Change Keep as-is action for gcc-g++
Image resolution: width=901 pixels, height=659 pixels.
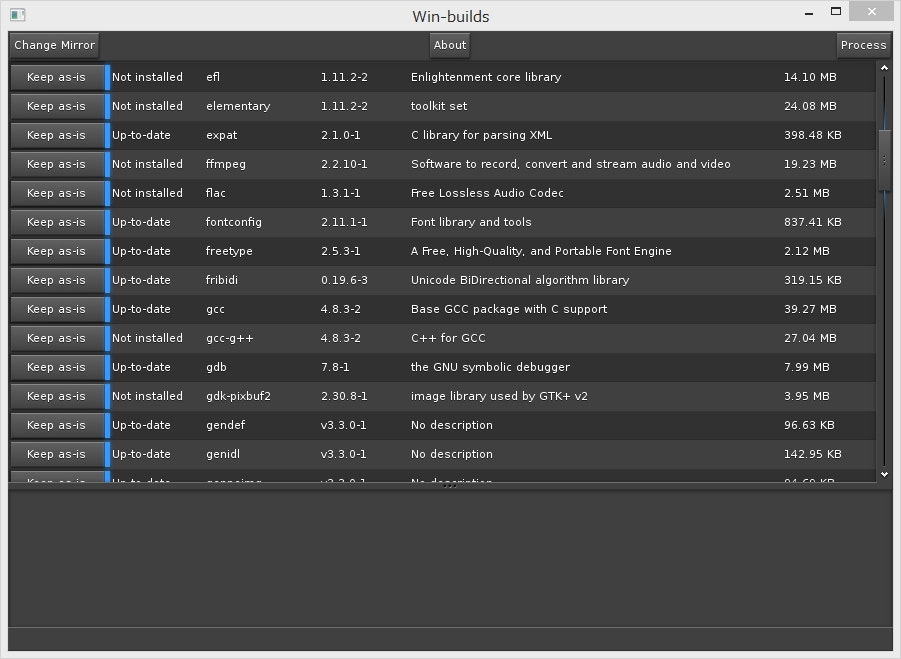pyautogui.click(x=57, y=338)
